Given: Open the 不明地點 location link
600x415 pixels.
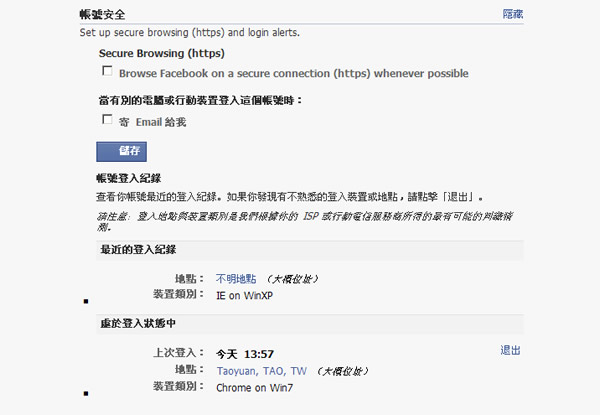Looking at the screenshot, I should point(236,279).
